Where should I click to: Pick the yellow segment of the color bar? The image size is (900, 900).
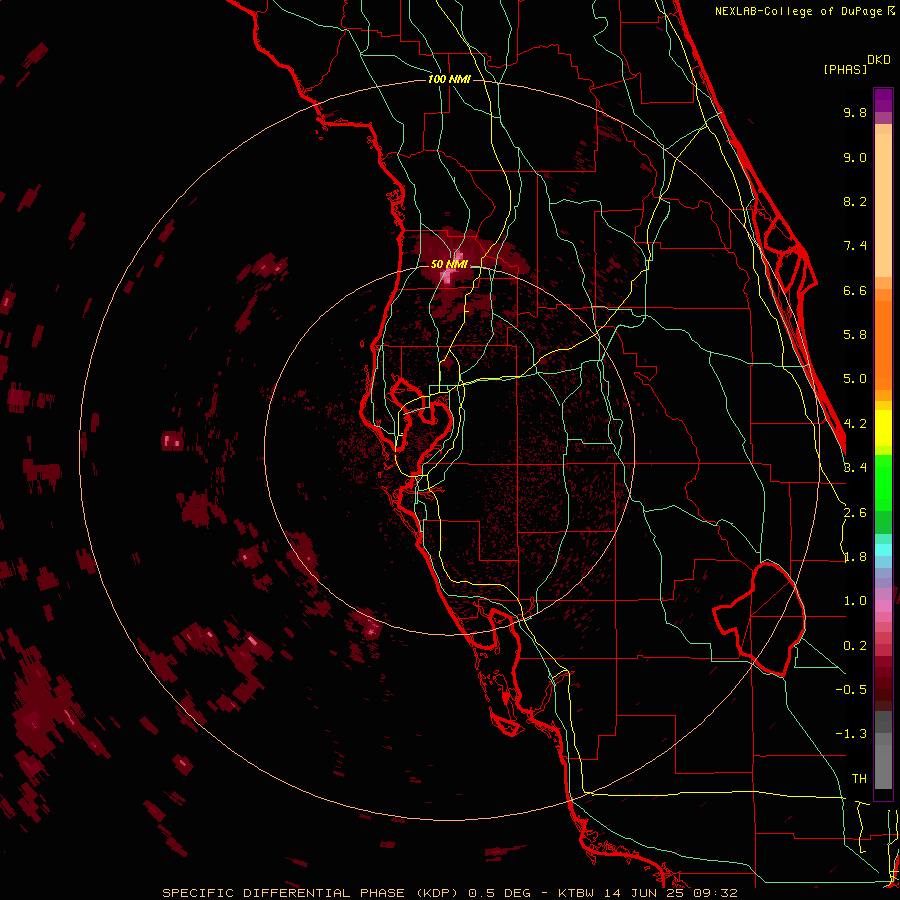[883, 428]
